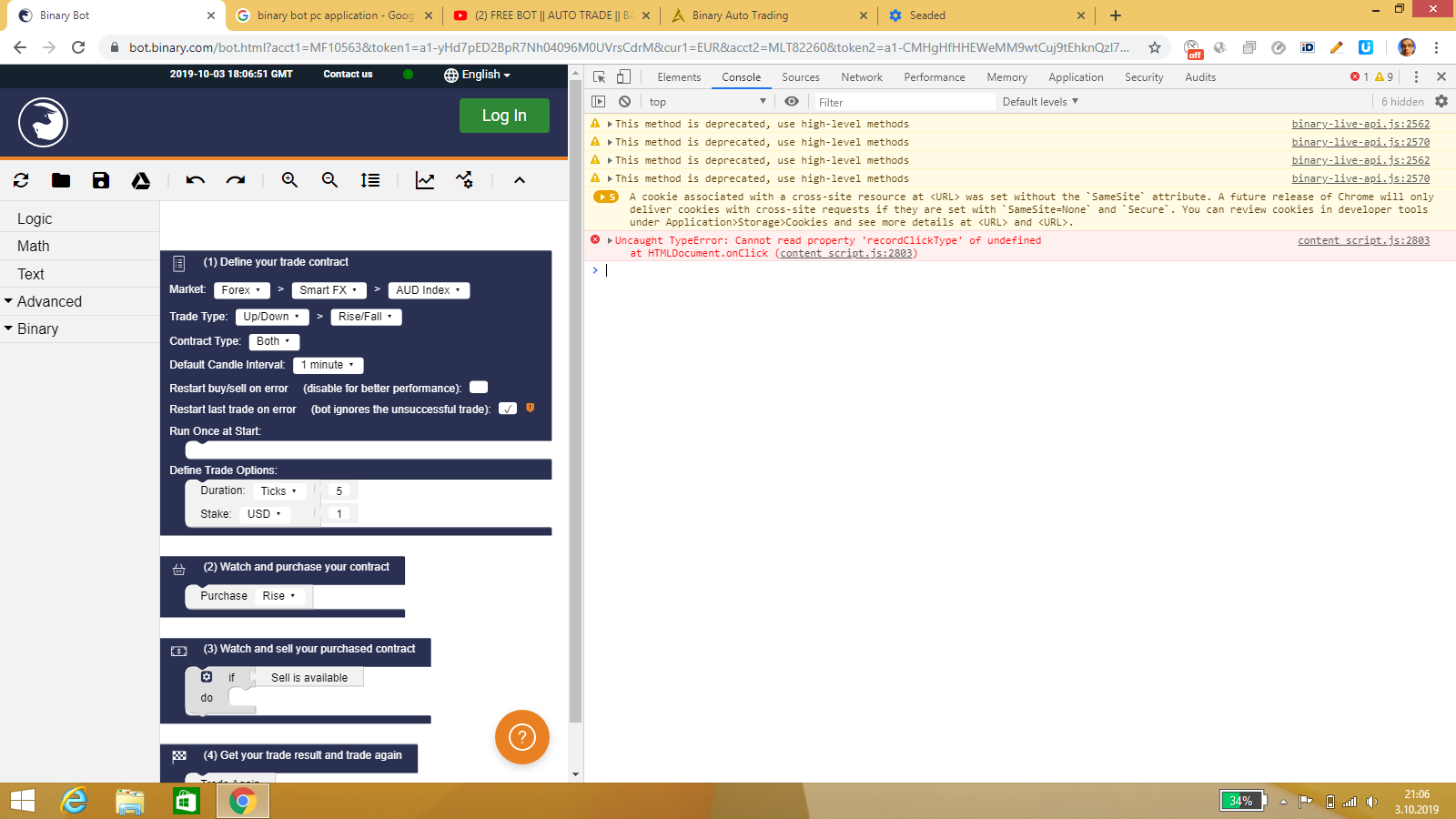Open Internet Explorer from the taskbar
Screen dimensions: 1456x819
(x=74, y=801)
